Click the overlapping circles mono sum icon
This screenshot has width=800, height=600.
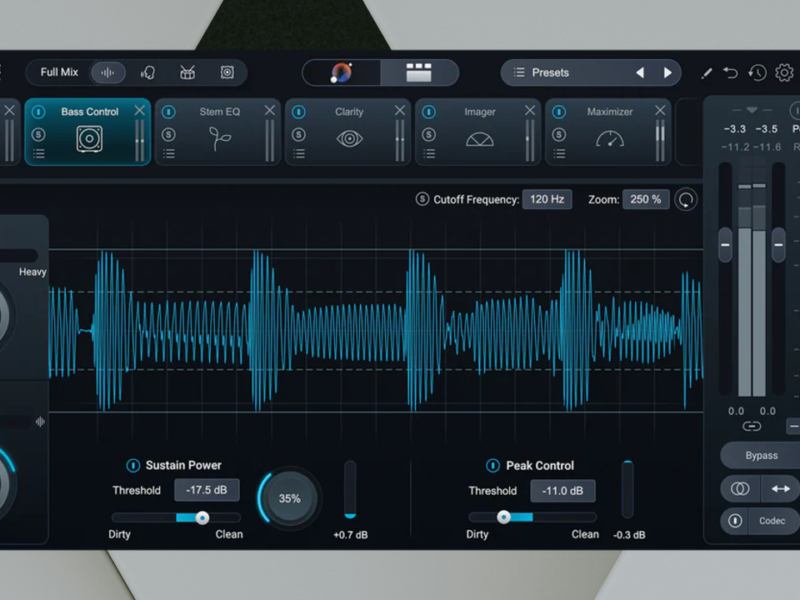[x=740, y=489]
